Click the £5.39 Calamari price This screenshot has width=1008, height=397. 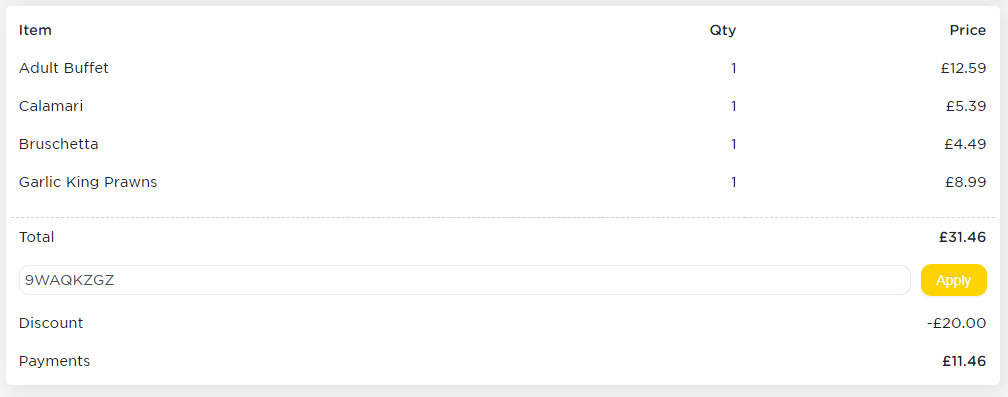[x=966, y=106]
